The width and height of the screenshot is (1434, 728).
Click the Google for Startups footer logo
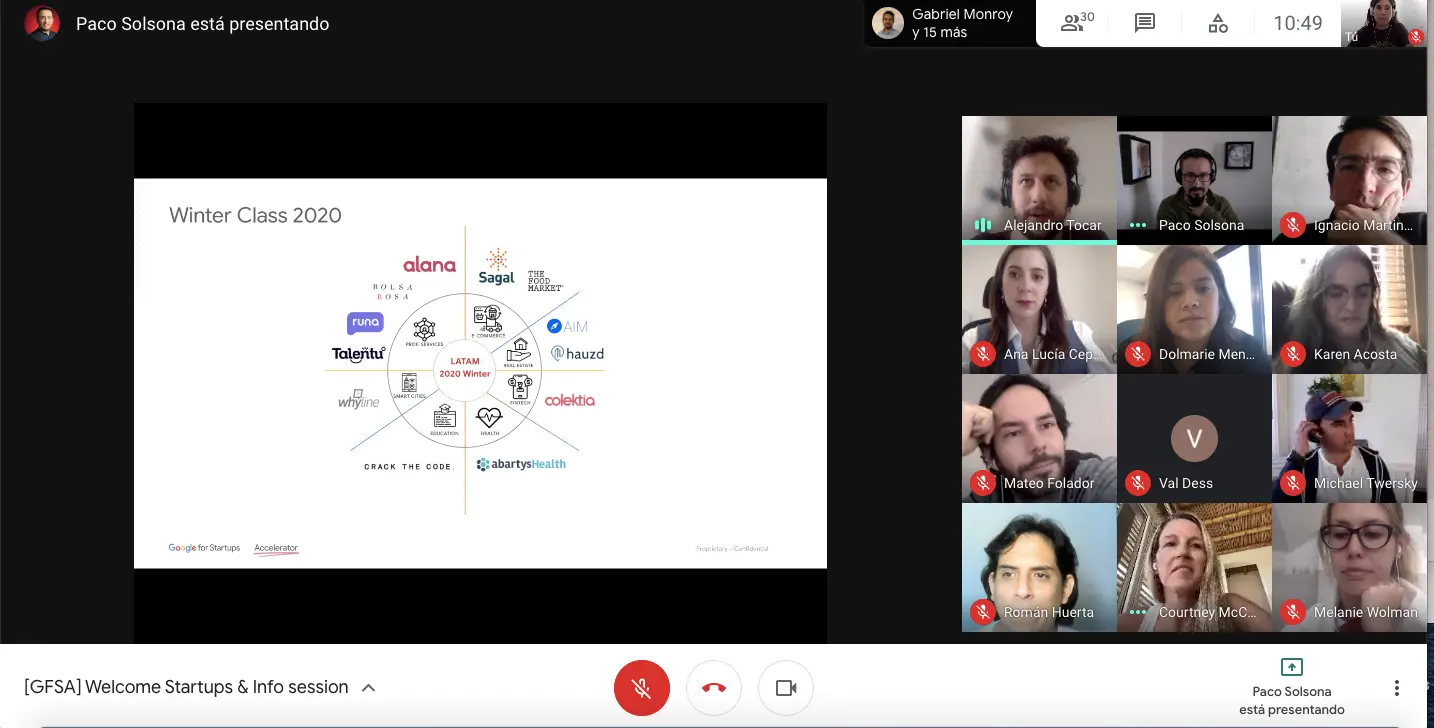[204, 548]
